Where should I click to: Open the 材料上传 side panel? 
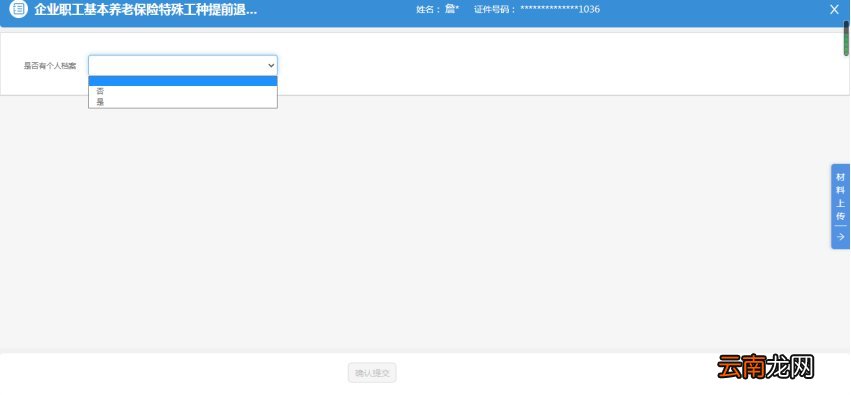[x=840, y=206]
